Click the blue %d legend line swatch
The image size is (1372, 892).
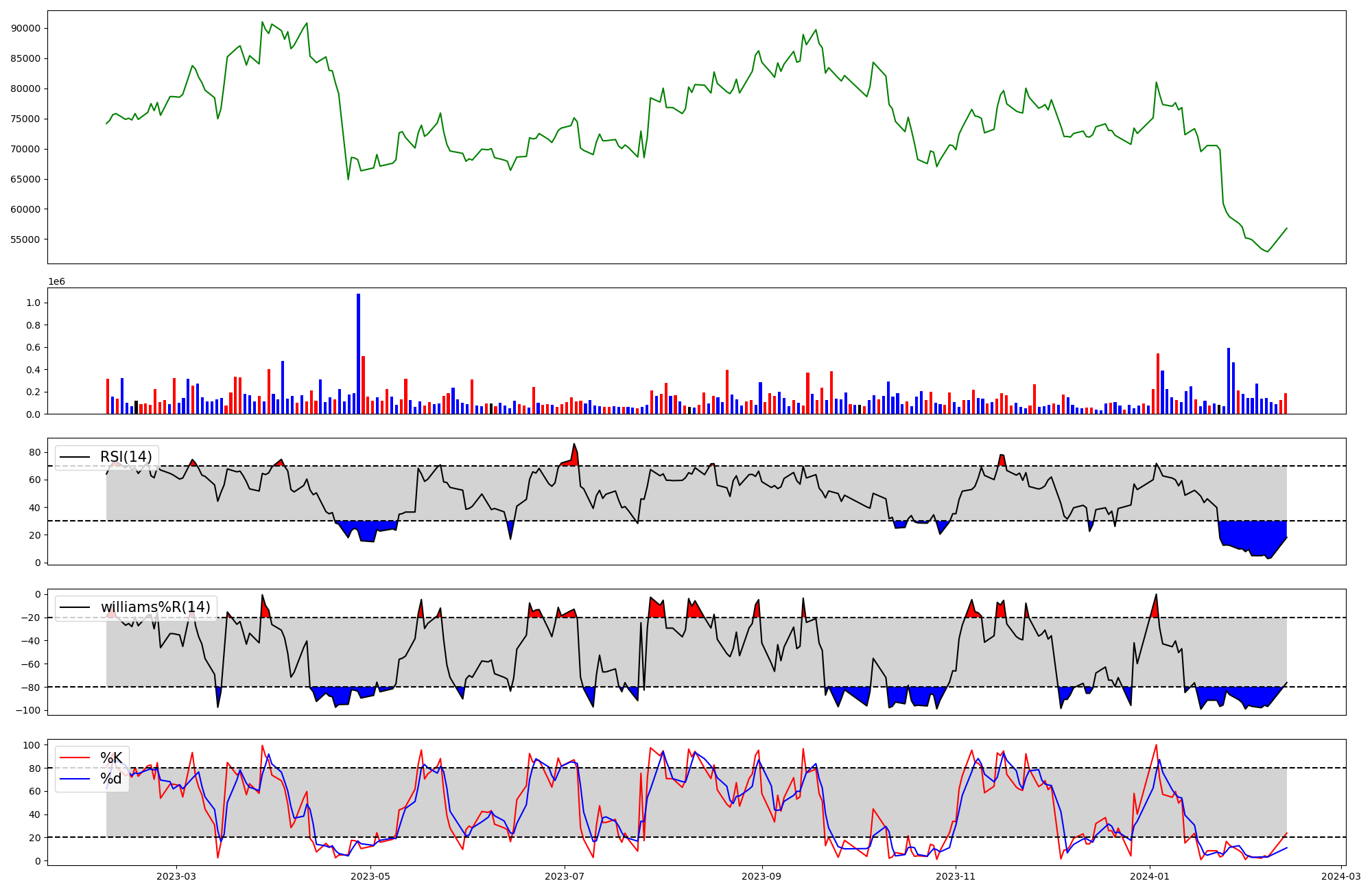coord(75,779)
